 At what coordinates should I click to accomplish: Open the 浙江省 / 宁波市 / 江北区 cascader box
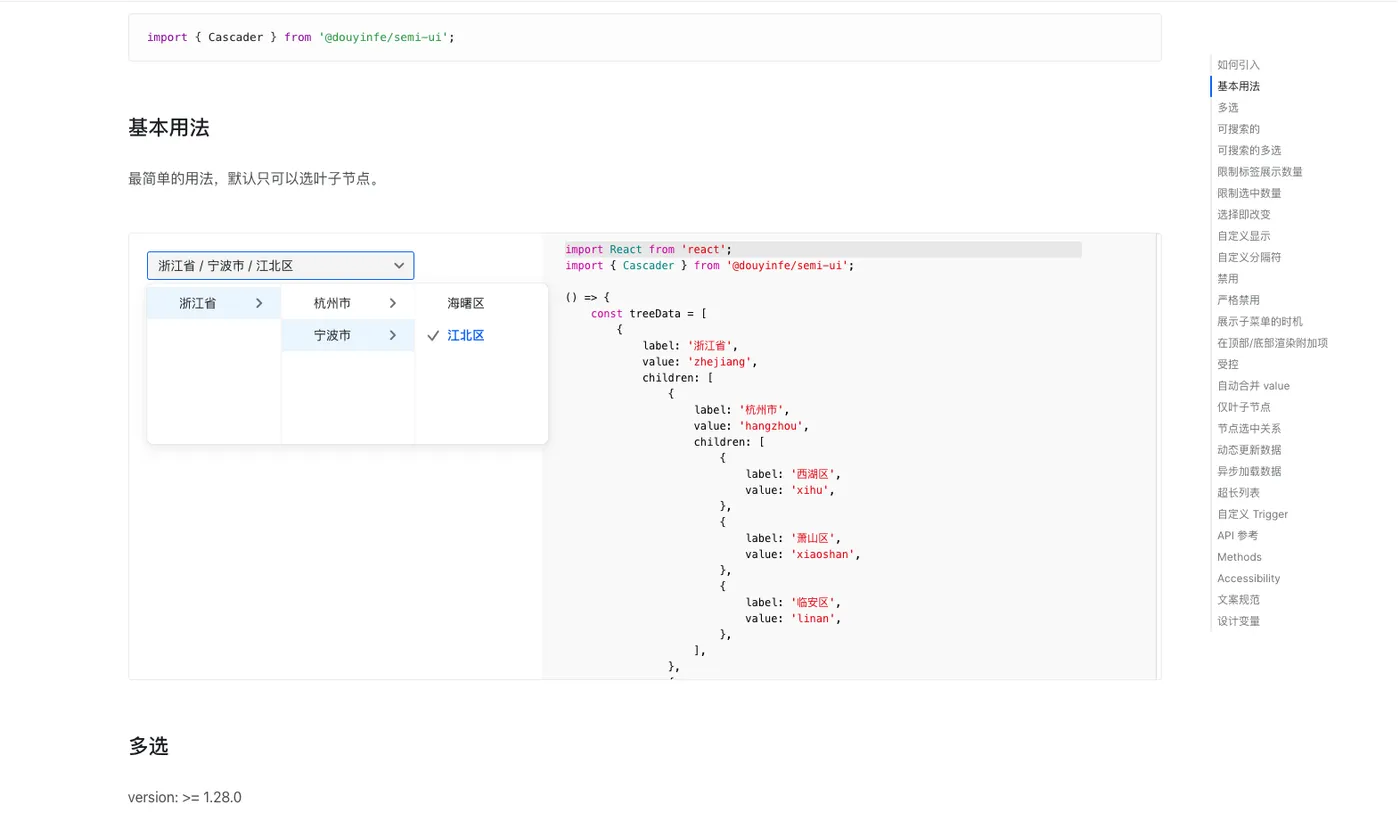[270, 266]
